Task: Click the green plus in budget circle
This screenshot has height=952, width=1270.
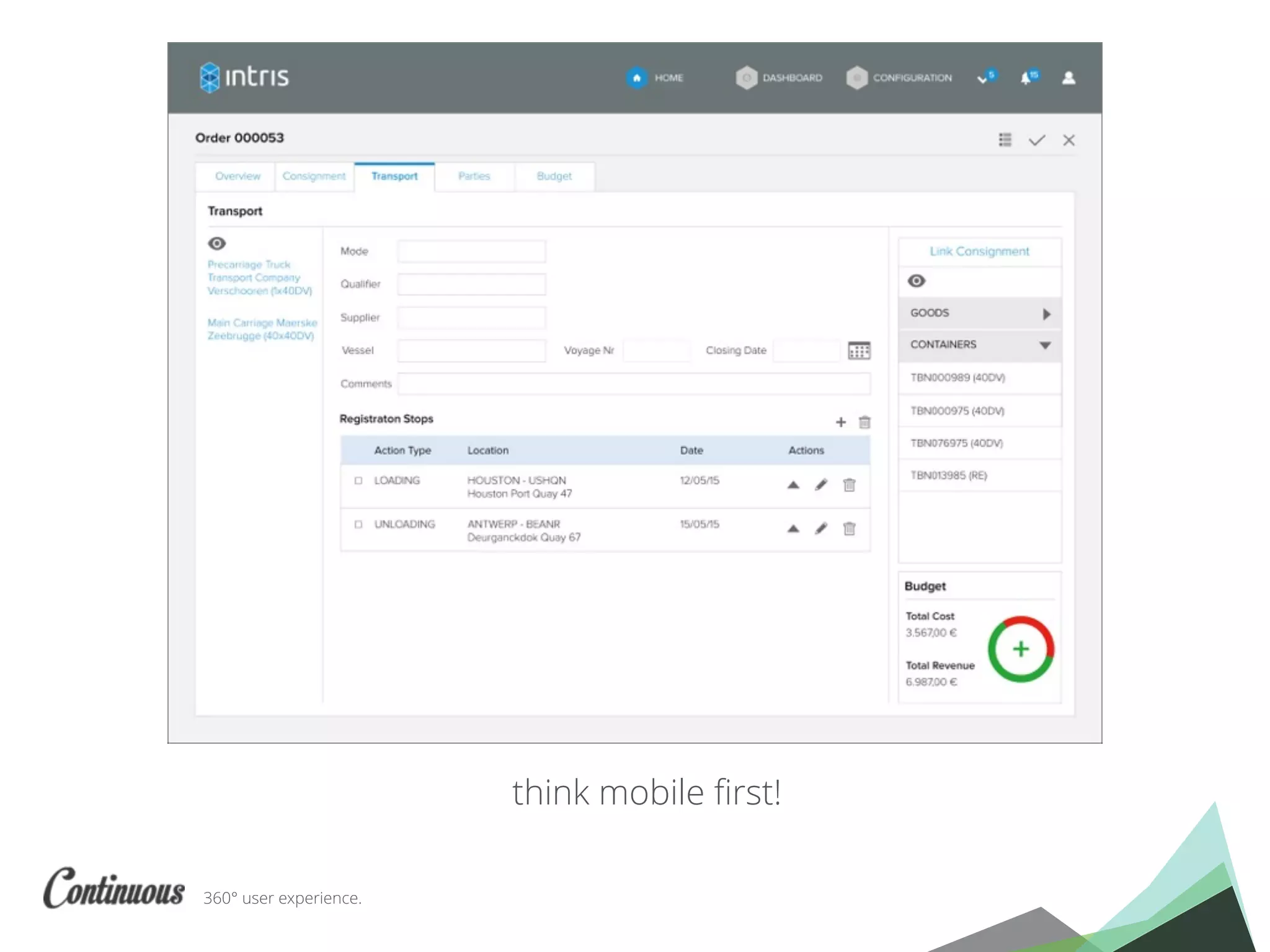Action: pos(1021,649)
